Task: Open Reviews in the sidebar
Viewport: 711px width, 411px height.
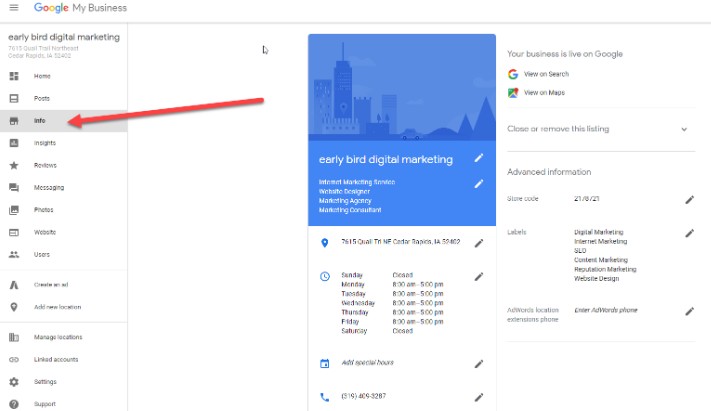Action: click(x=45, y=165)
